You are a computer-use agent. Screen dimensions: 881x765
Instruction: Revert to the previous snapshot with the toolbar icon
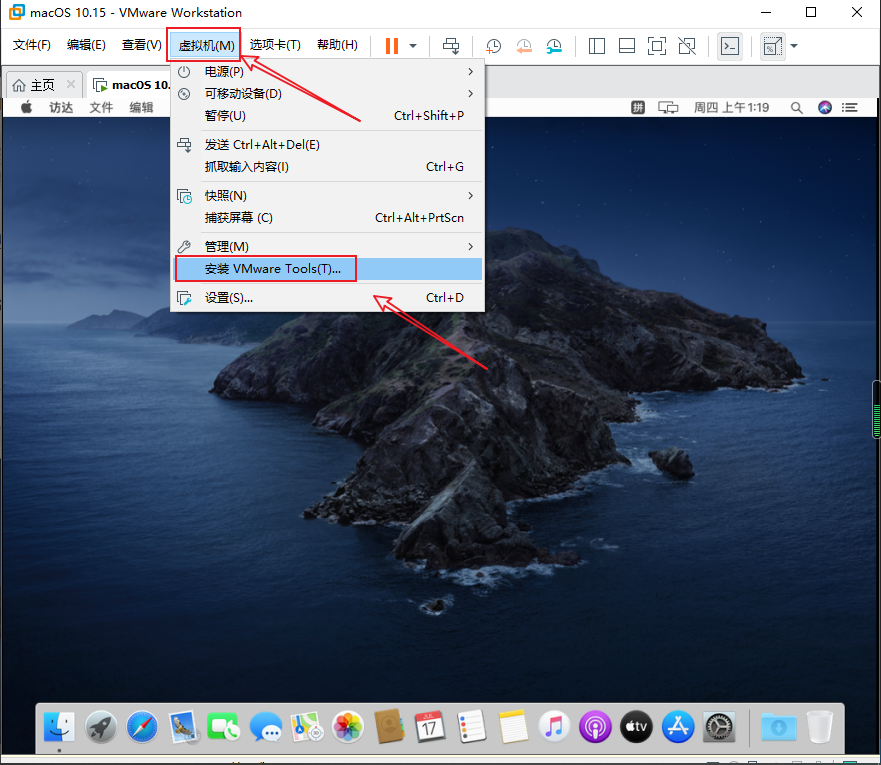tap(524, 46)
